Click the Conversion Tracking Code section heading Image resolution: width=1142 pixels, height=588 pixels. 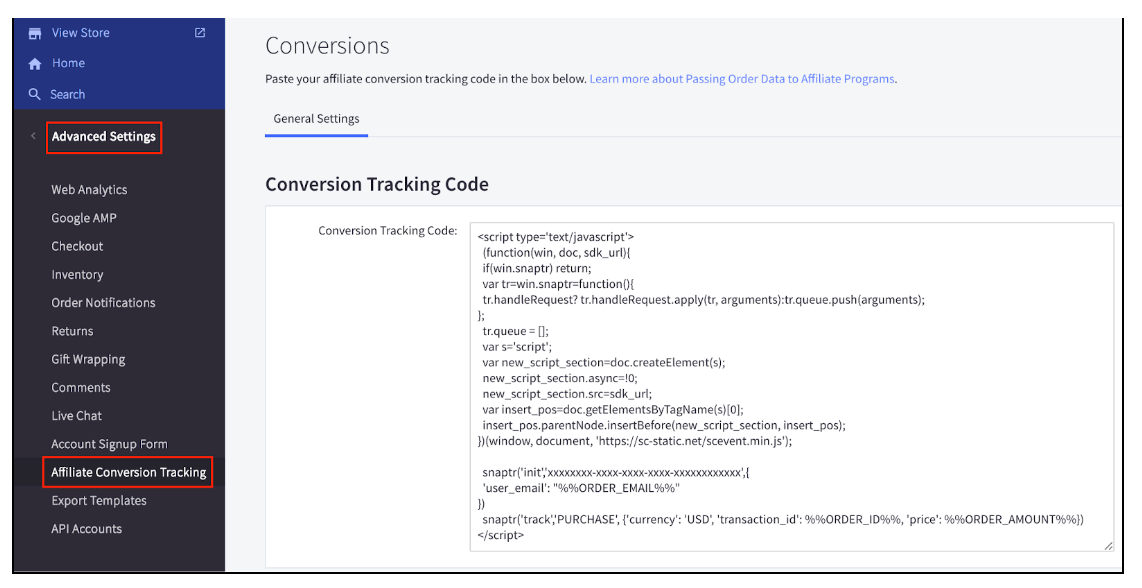(x=377, y=184)
